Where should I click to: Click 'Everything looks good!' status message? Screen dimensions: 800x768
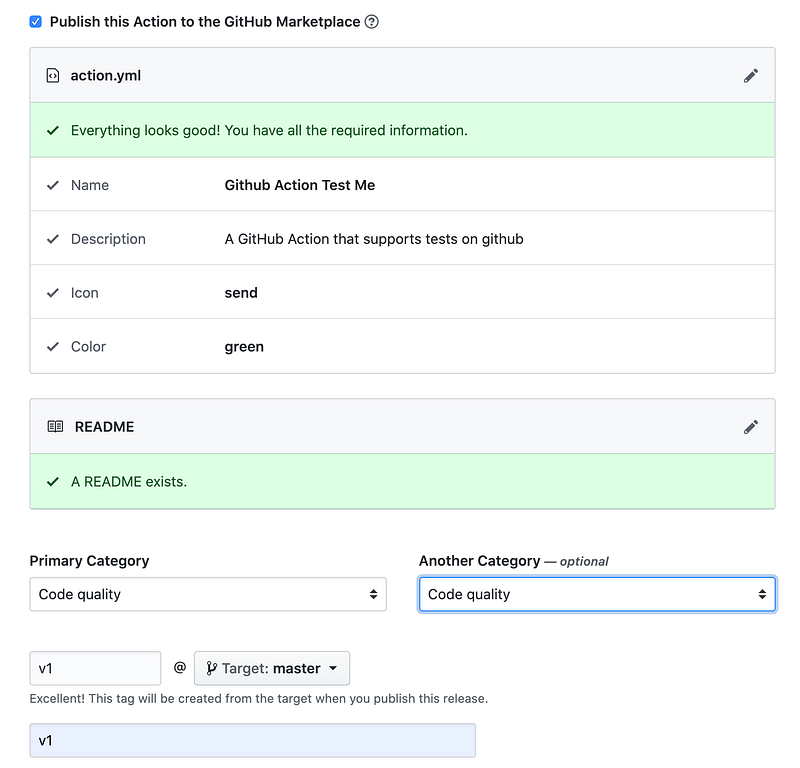(x=269, y=131)
